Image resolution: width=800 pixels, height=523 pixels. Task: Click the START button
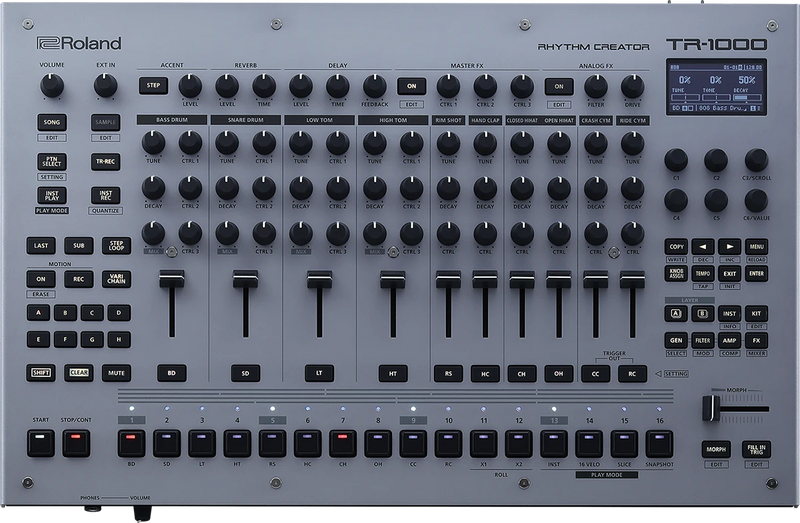pyautogui.click(x=41, y=443)
